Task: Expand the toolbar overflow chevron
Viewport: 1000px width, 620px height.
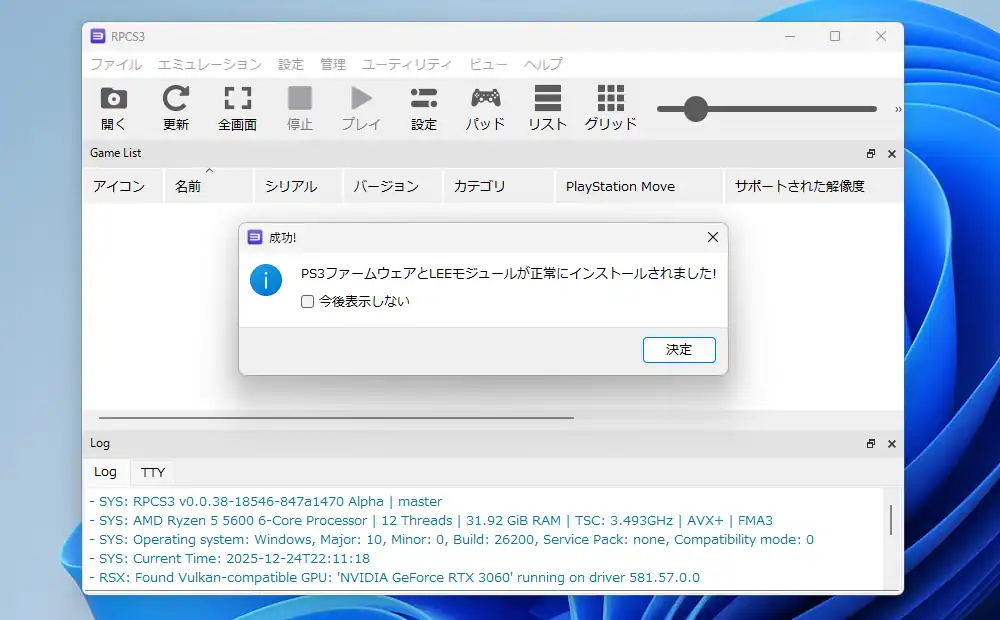Action: click(x=897, y=110)
